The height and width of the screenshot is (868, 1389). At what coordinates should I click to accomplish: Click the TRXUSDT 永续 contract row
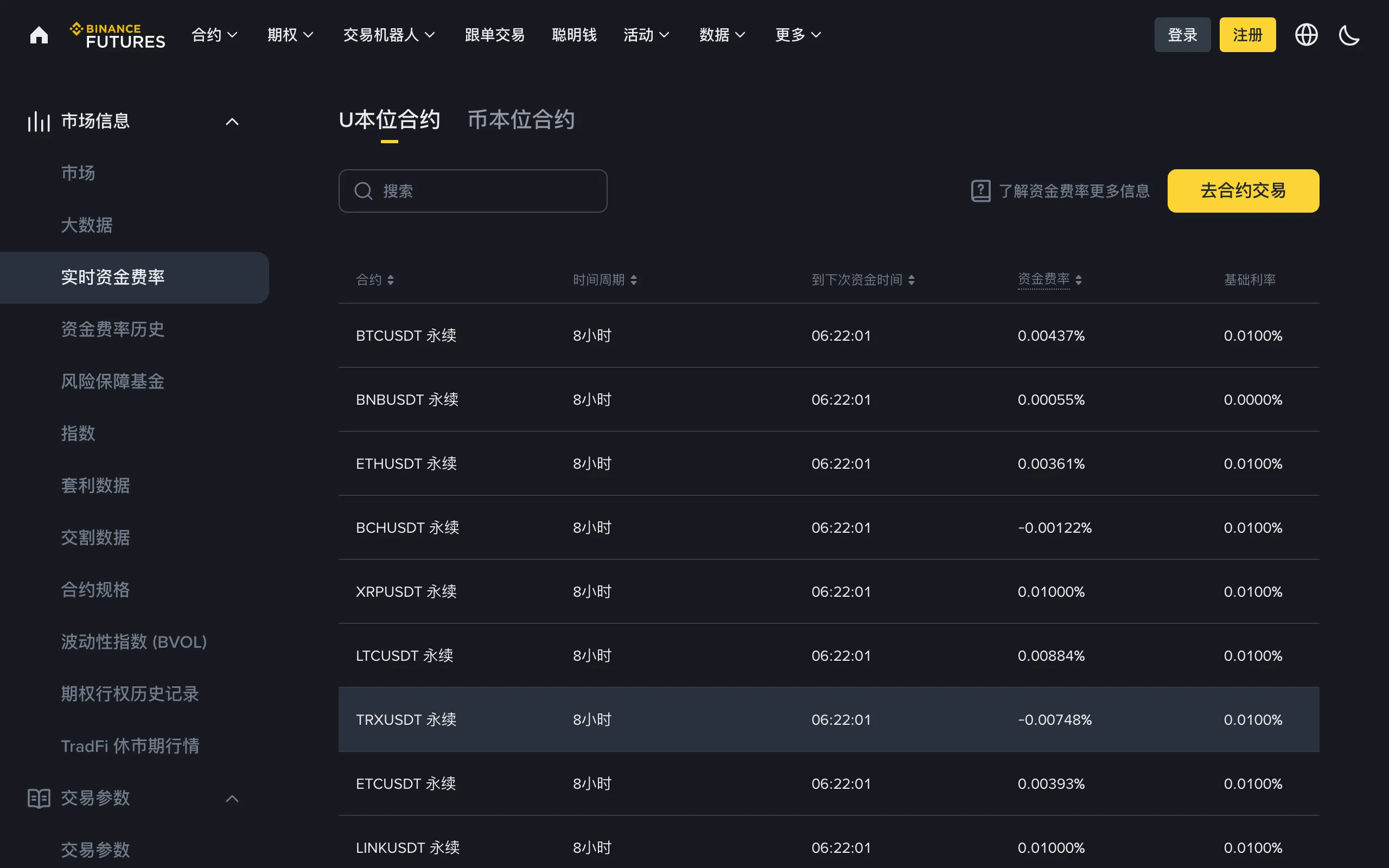pos(829,719)
